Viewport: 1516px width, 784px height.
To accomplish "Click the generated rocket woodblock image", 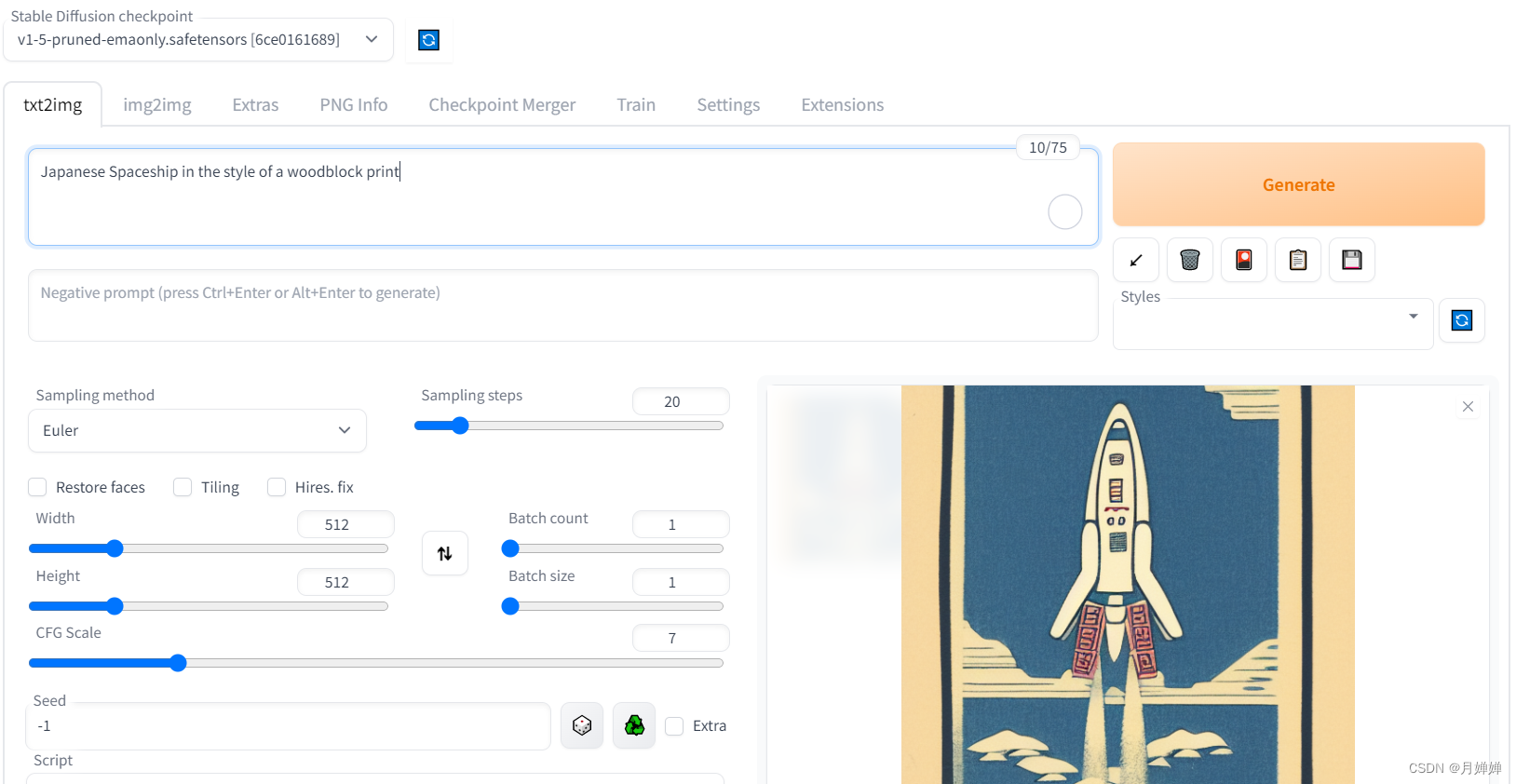I will (x=1128, y=585).
